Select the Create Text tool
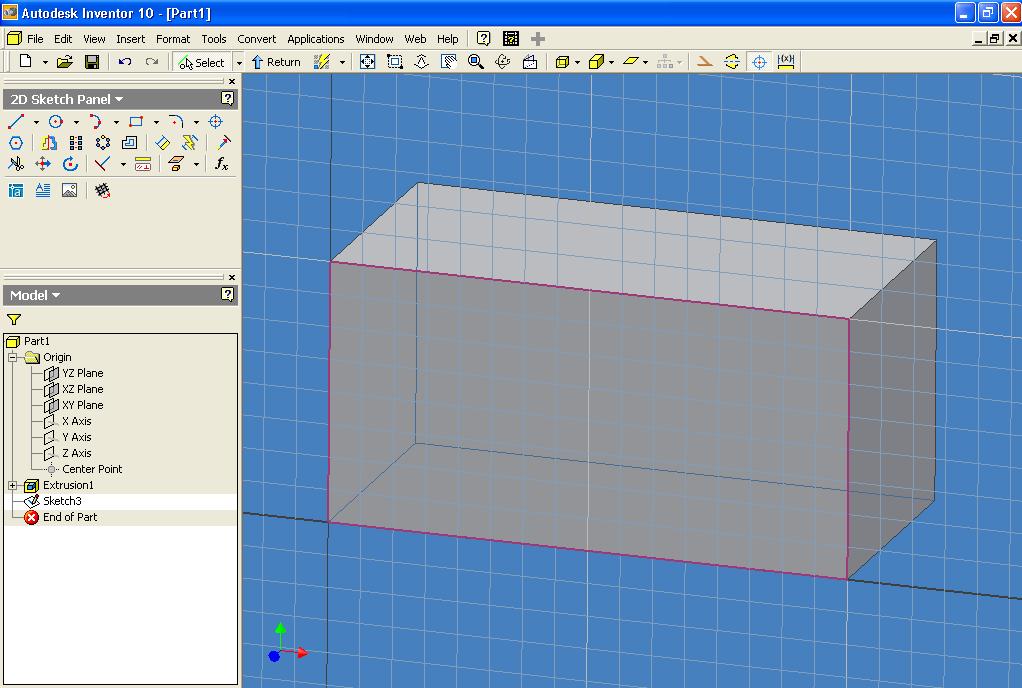Screen dimensions: 1022x688 tap(43, 190)
